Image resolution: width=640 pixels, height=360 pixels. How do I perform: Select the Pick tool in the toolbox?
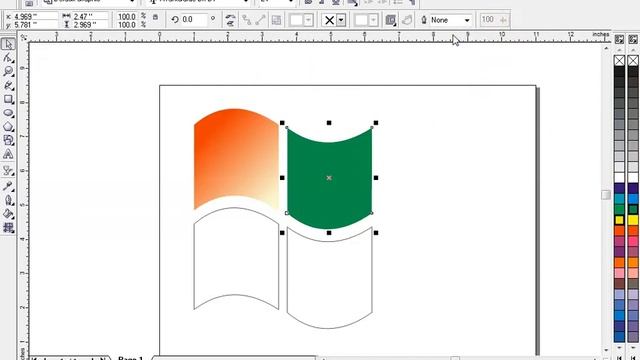click(x=8, y=44)
